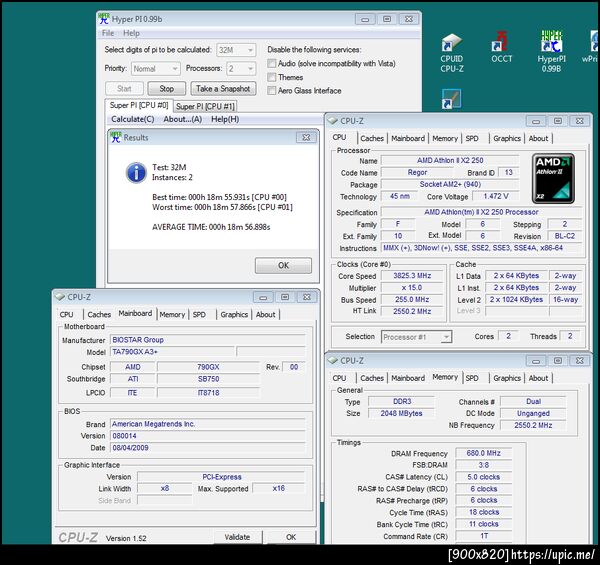Launch the OCCT desktop icon
Screen dimensions: 600x565
click(x=501, y=47)
